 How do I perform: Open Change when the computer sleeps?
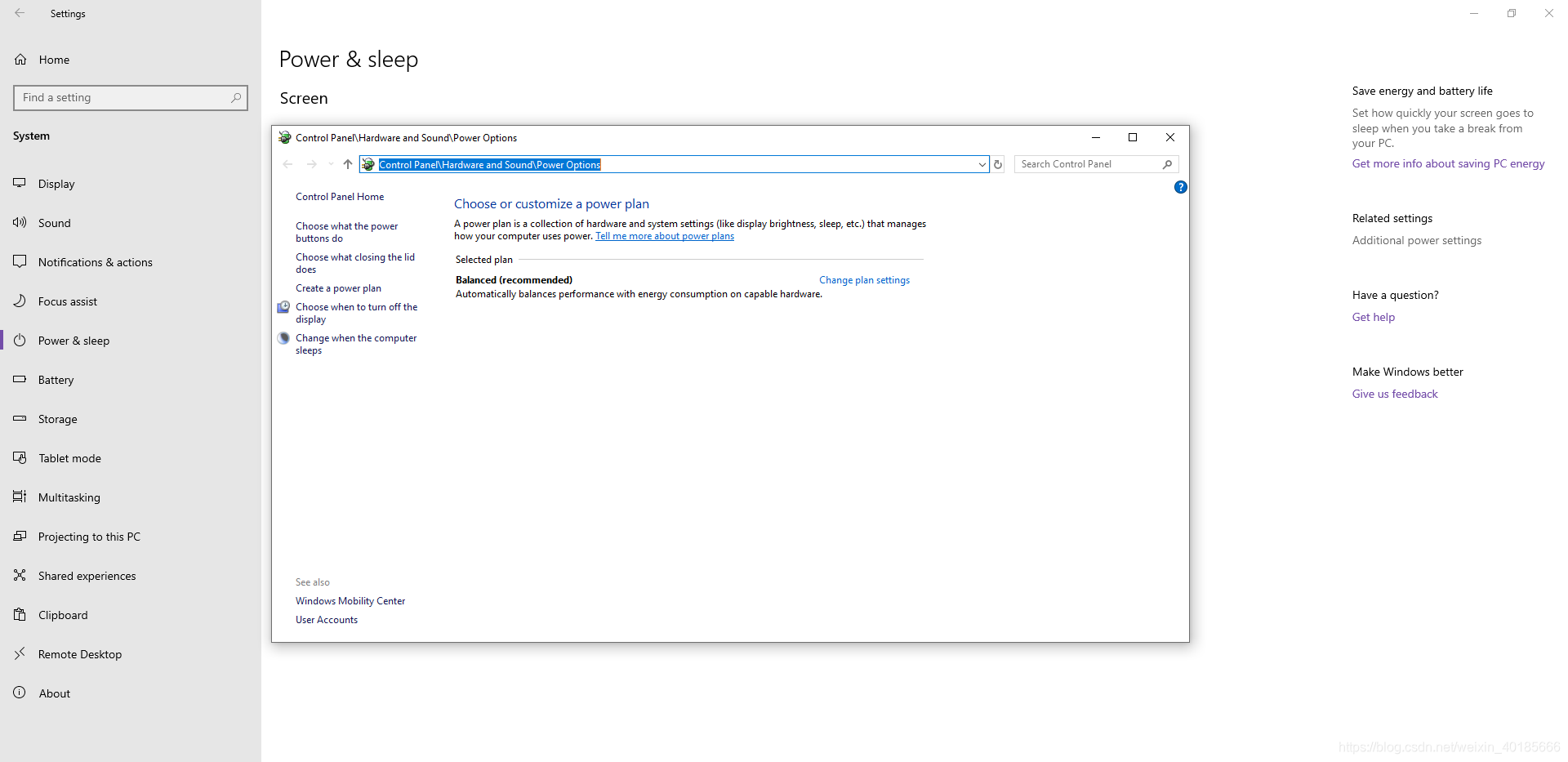[x=356, y=344]
